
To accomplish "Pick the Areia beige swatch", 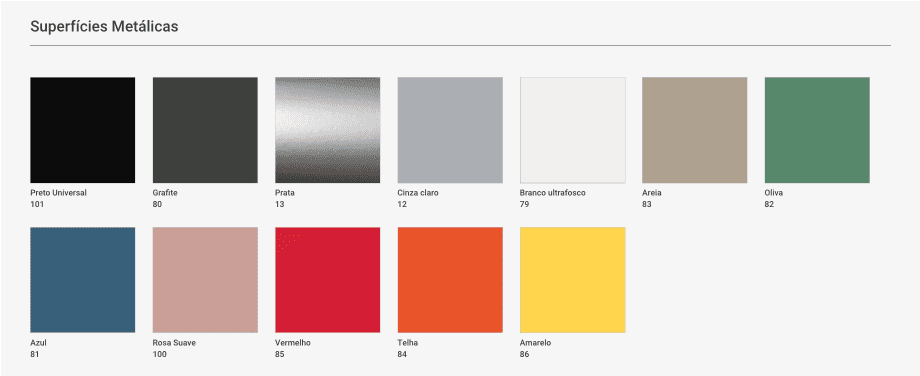I will [695, 130].
